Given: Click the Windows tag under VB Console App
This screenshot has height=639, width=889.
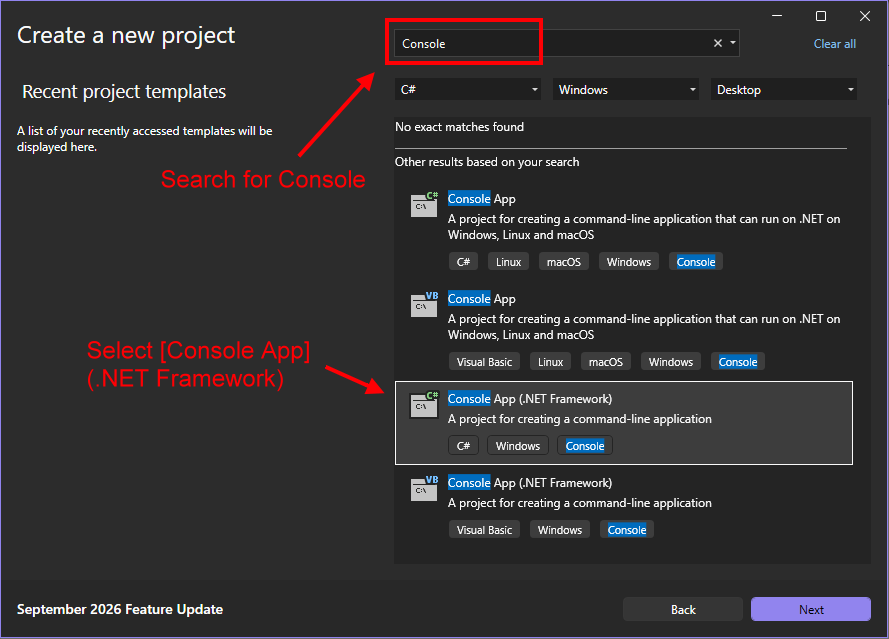Looking at the screenshot, I should (671, 362).
